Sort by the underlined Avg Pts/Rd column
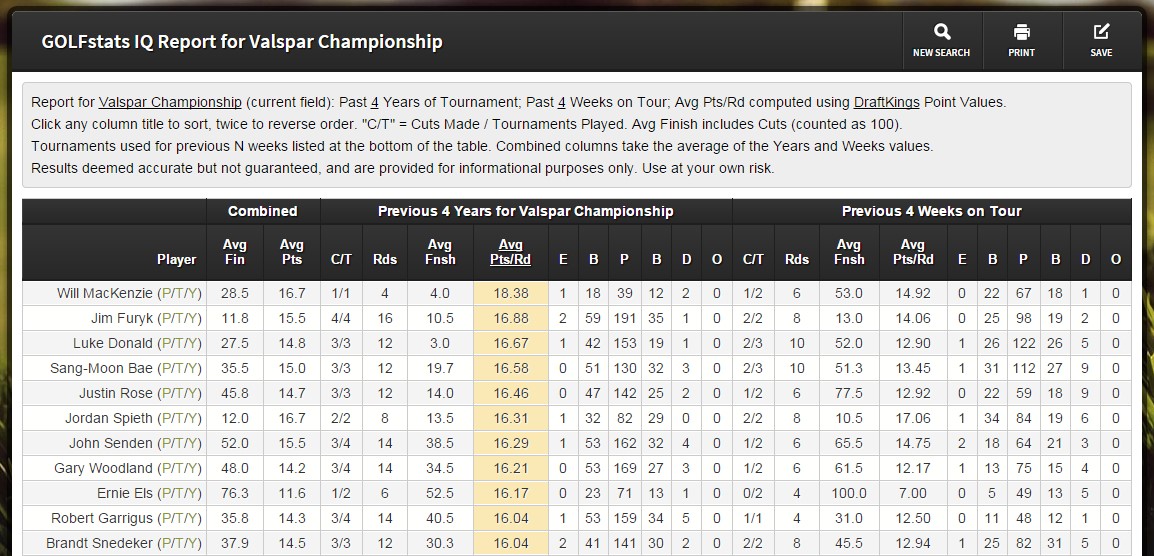Image resolution: width=1154 pixels, height=556 pixels. click(x=511, y=252)
